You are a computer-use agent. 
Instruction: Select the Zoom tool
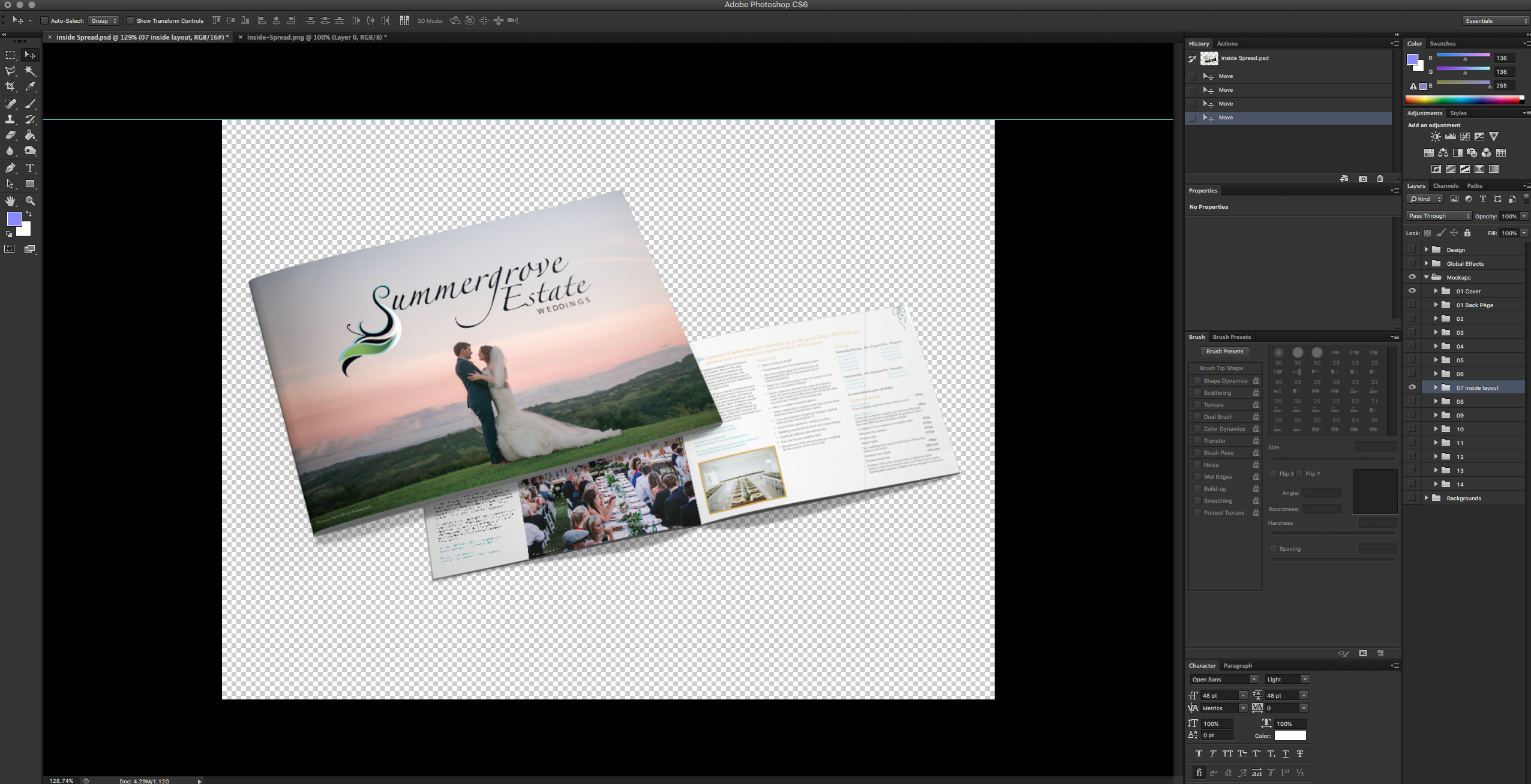coord(30,201)
